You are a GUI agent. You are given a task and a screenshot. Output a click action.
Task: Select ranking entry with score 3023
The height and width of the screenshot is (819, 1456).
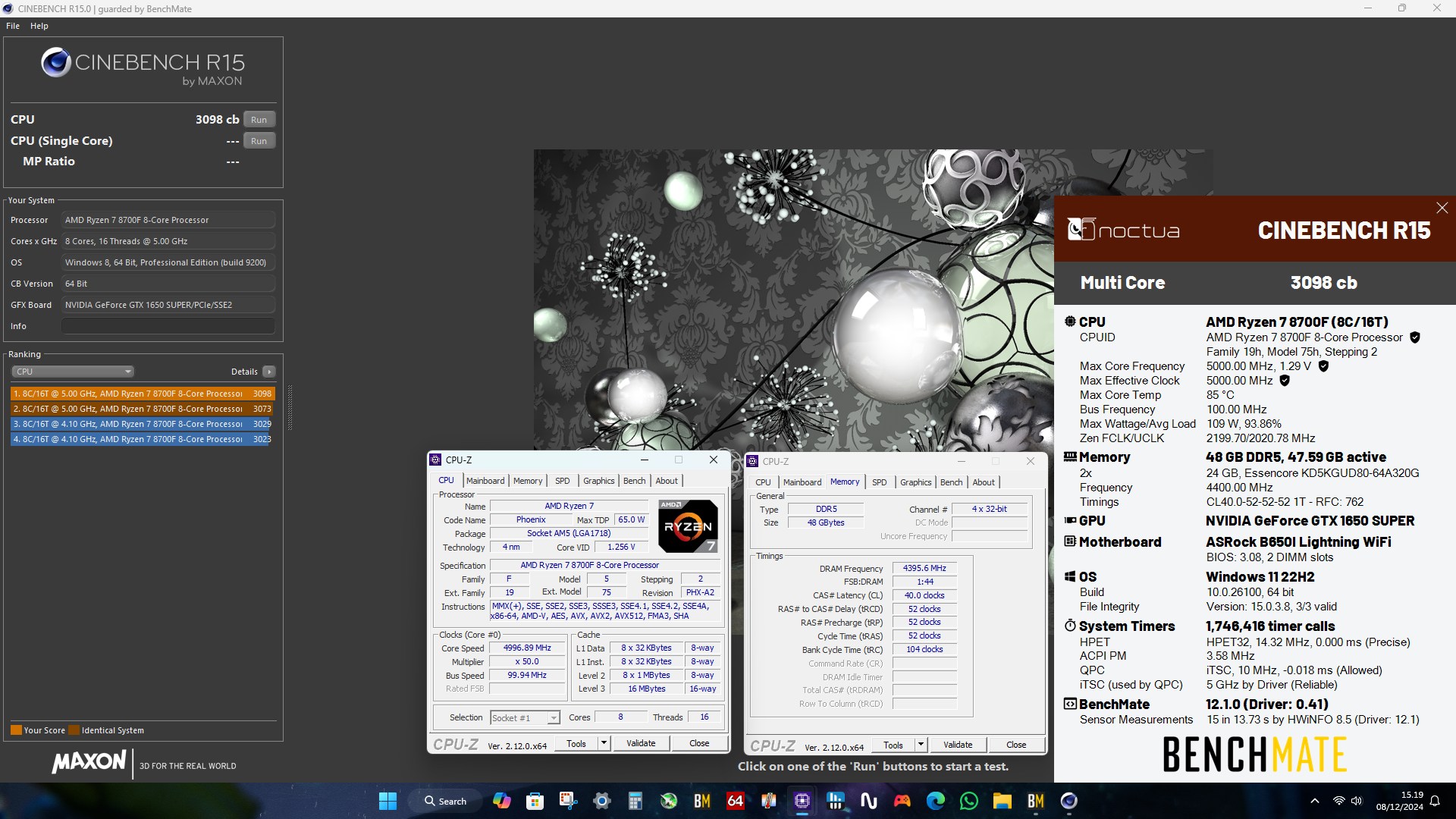pyautogui.click(x=142, y=439)
